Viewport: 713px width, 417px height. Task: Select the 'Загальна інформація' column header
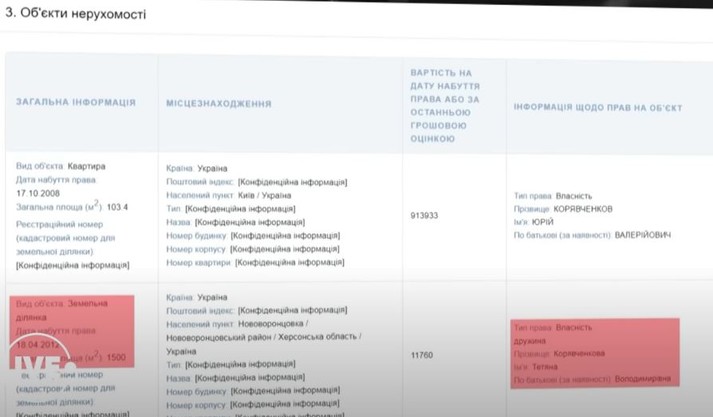(x=75, y=103)
